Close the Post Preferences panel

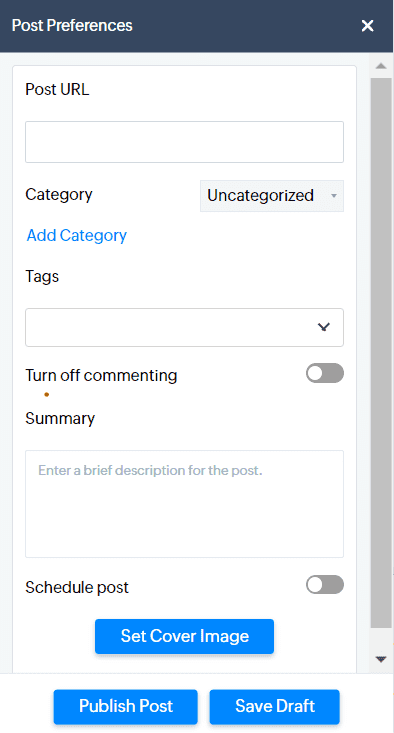[367, 26]
